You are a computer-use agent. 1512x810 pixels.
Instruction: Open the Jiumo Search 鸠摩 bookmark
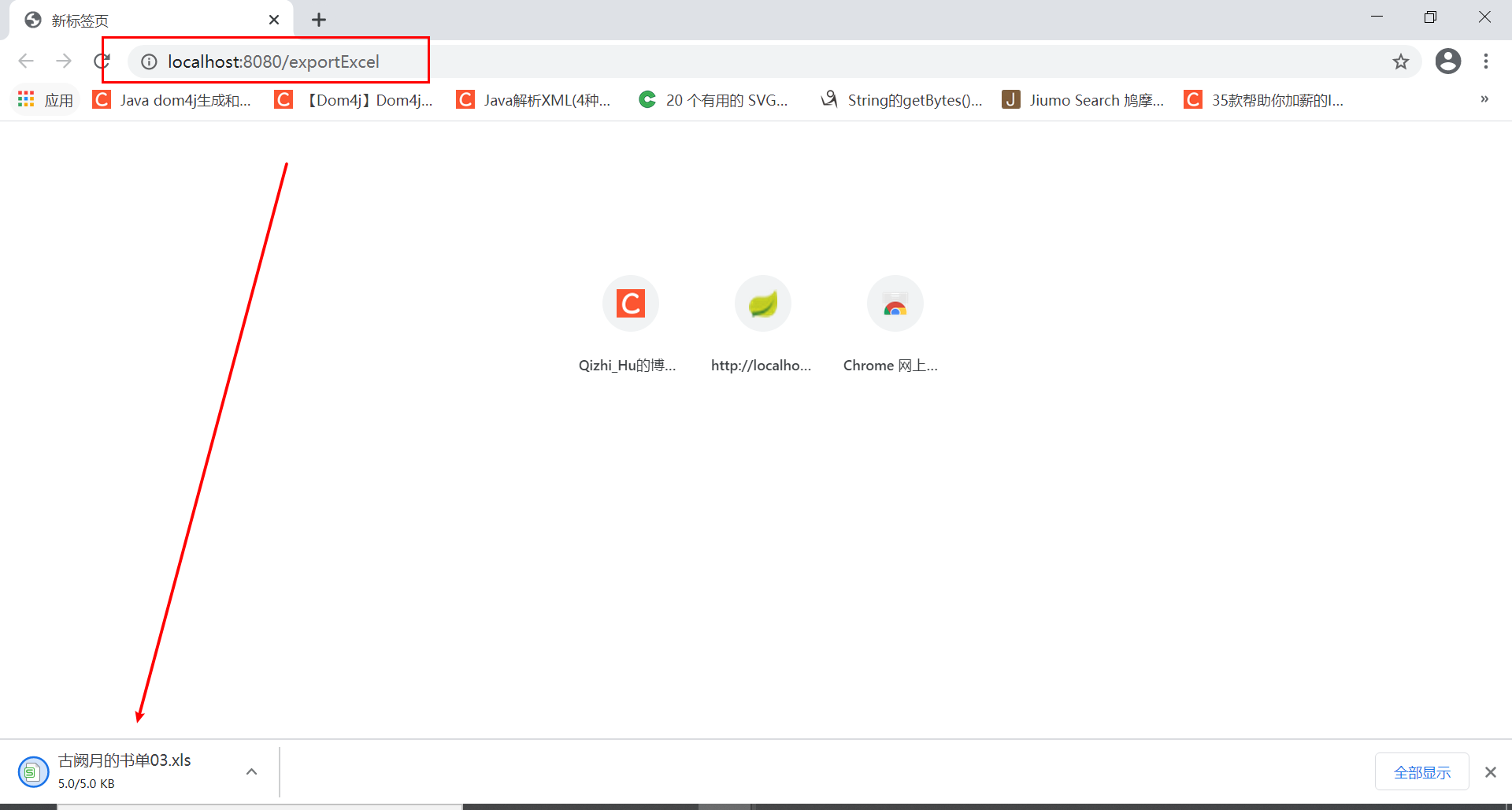(x=1083, y=99)
